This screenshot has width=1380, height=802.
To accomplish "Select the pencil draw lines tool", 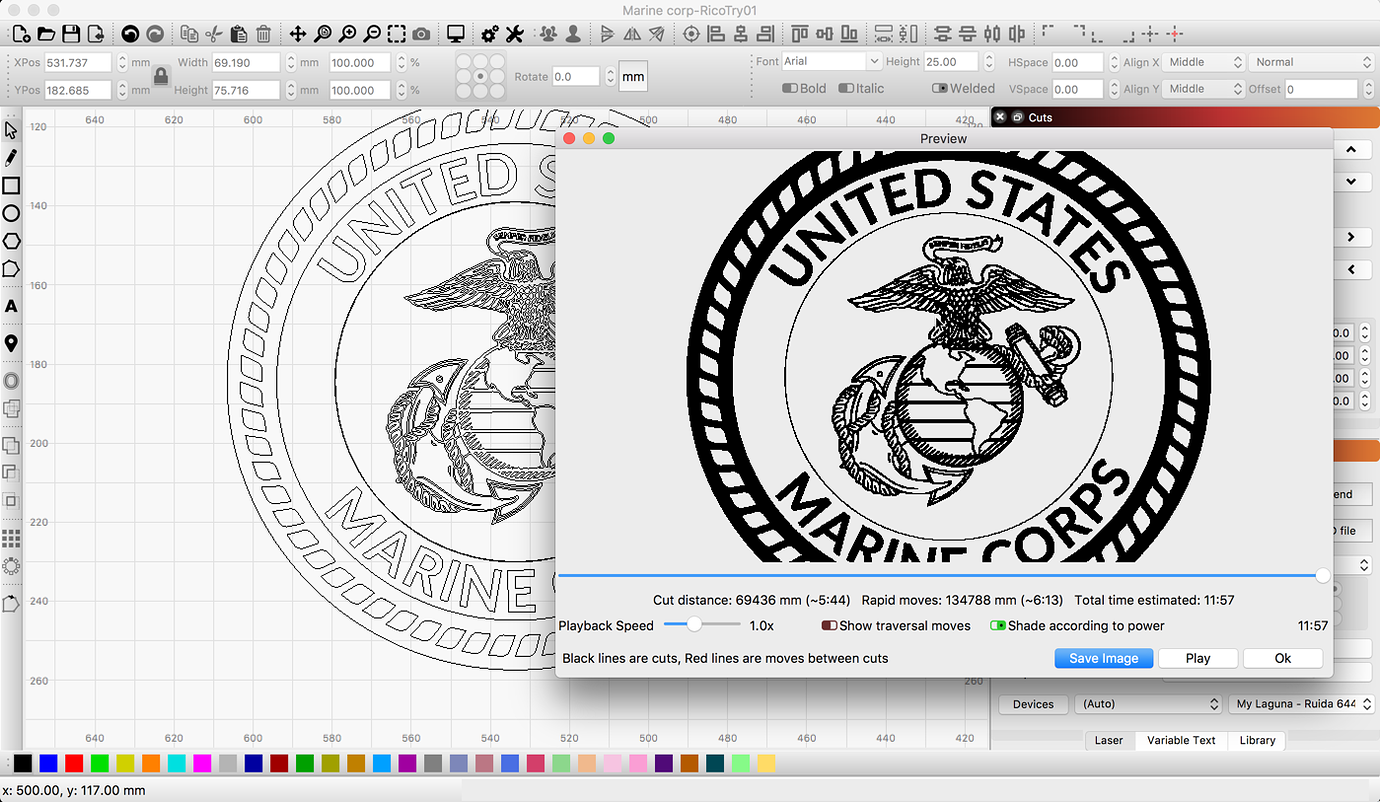I will 11,158.
